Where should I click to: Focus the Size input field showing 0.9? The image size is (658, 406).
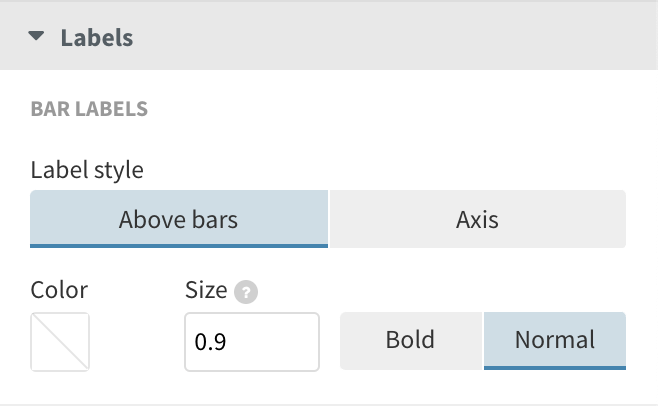coord(250,342)
